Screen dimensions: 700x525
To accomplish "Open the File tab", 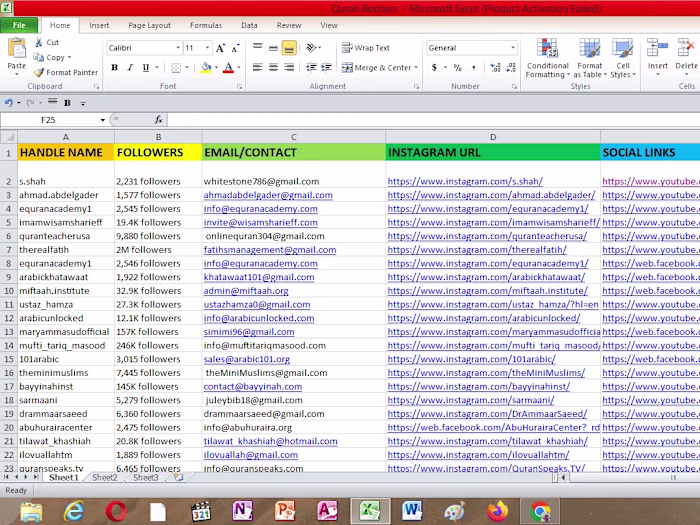I will point(19,25).
